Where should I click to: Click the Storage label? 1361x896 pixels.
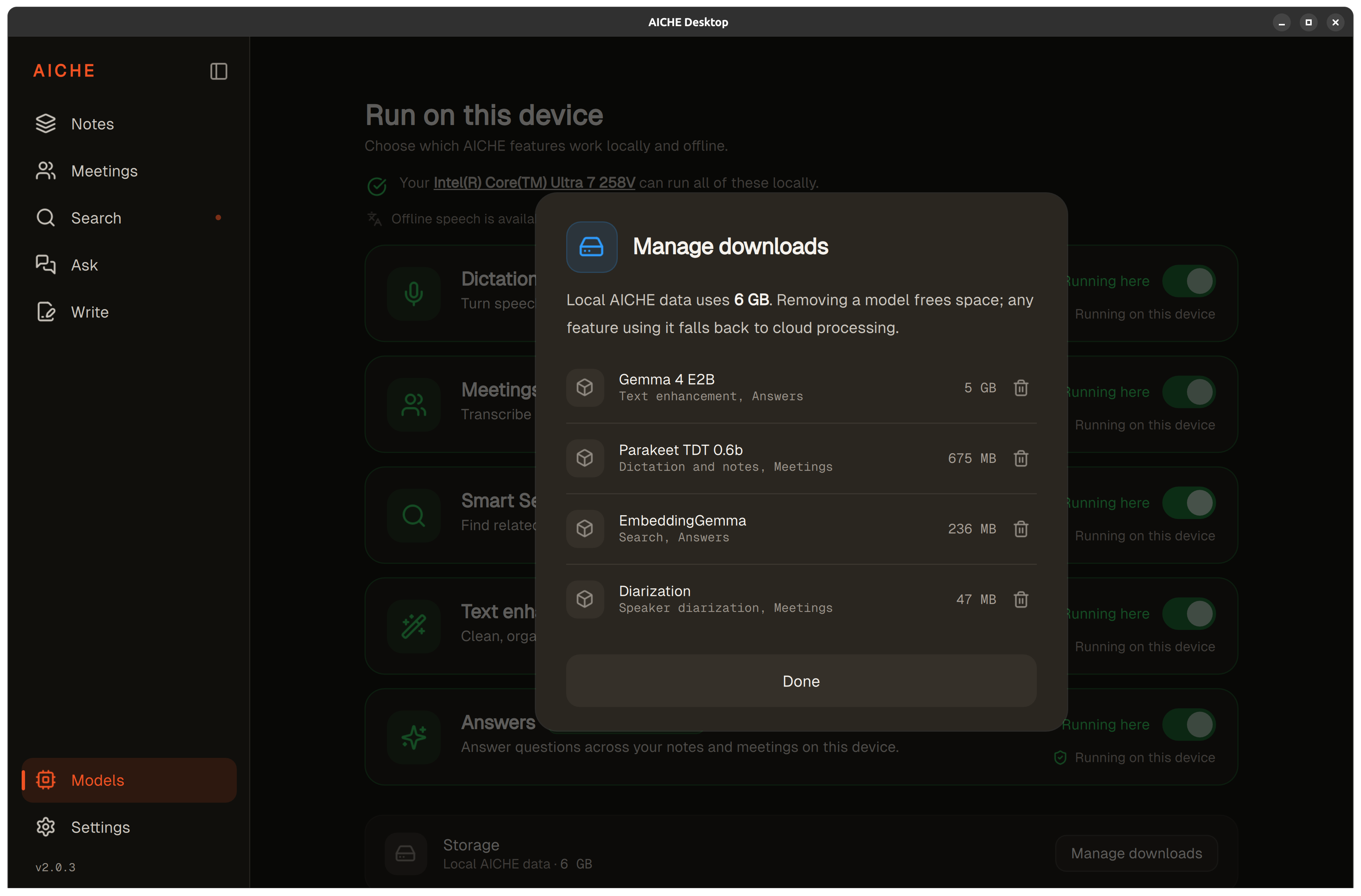(471, 845)
